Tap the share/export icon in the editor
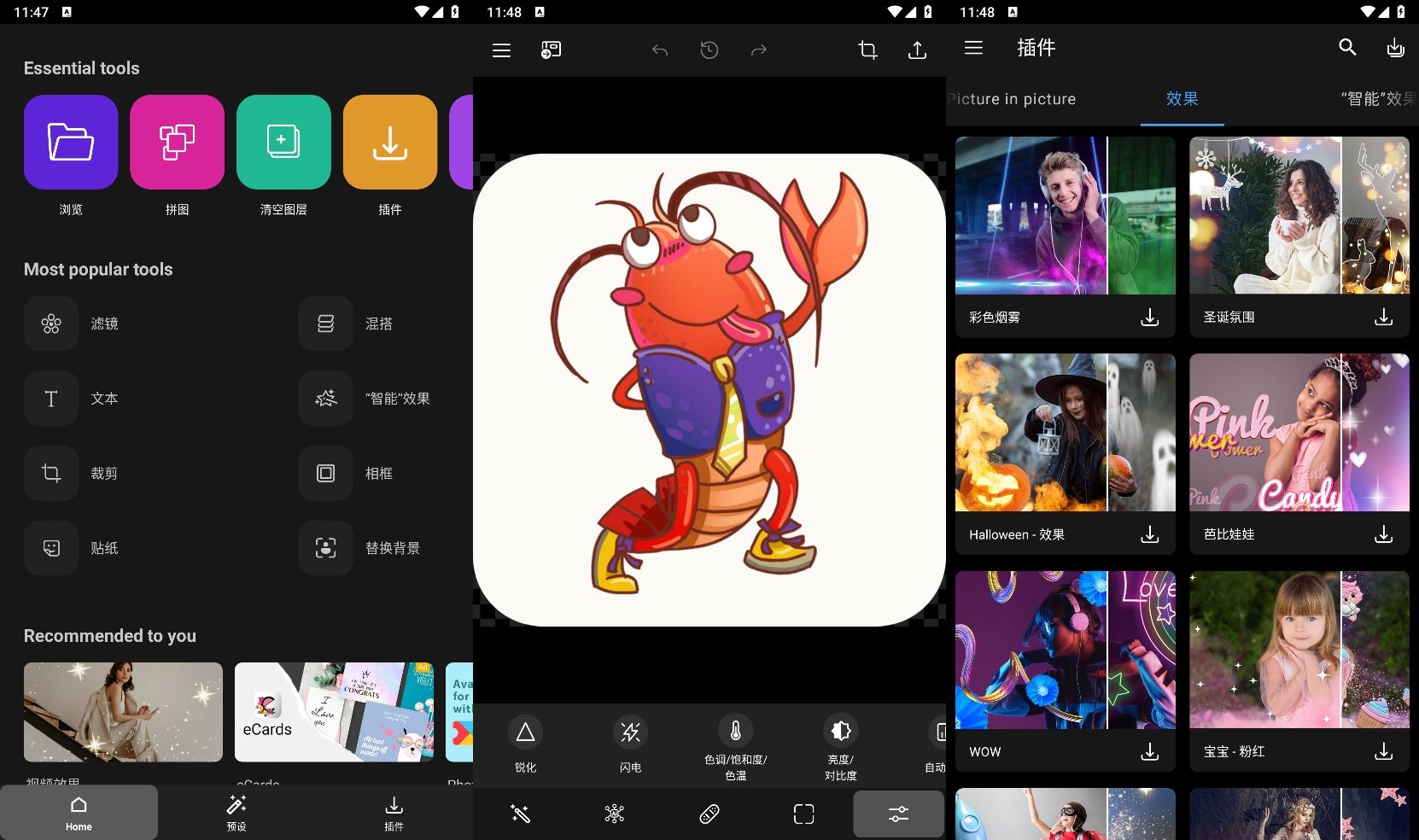 [x=917, y=50]
